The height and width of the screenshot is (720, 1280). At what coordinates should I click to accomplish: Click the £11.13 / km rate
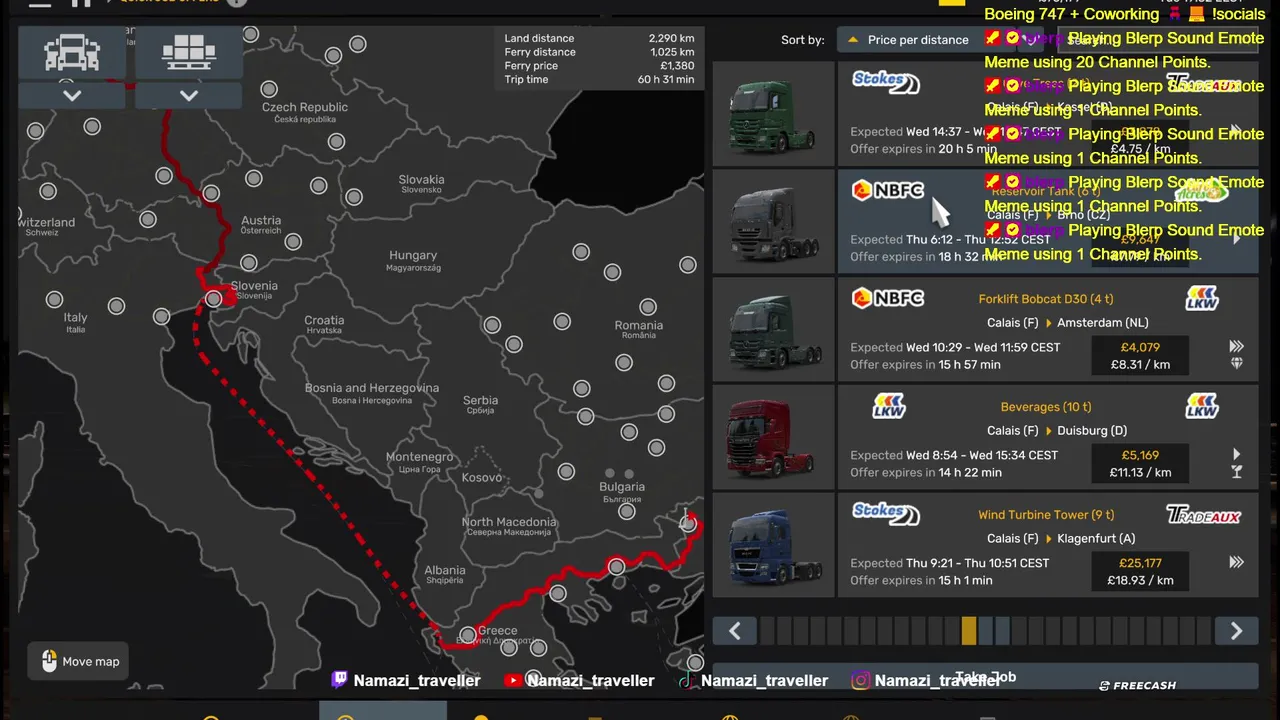tap(1140, 473)
